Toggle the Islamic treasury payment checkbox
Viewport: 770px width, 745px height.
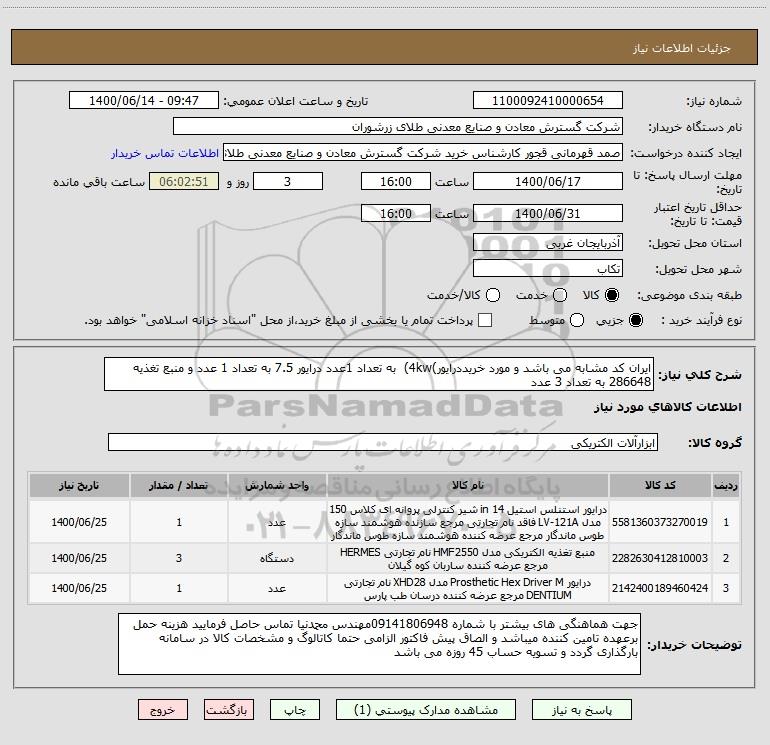(x=485, y=320)
